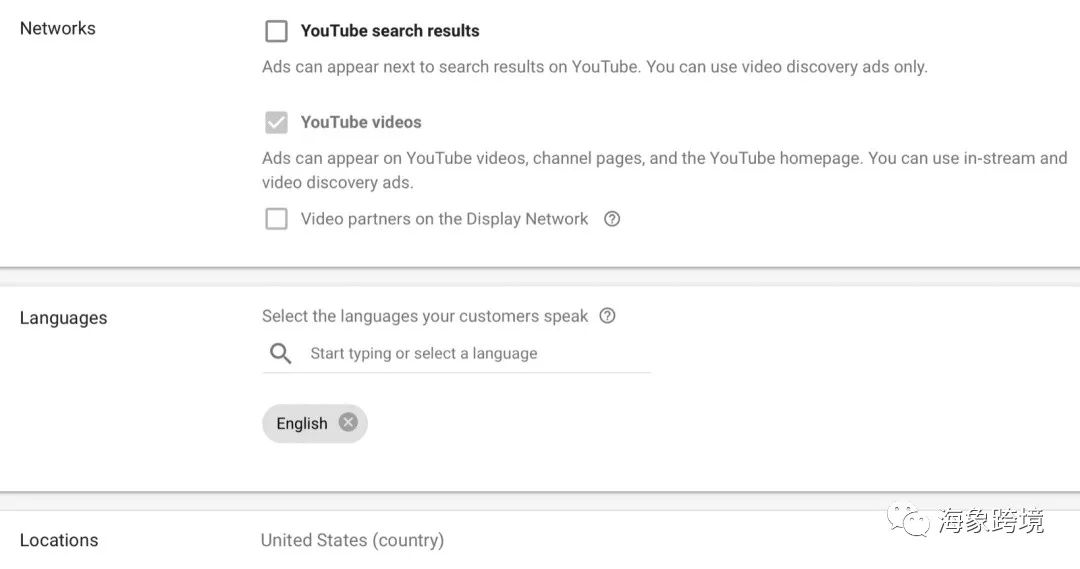Image resolution: width=1080 pixels, height=569 pixels.
Task: Click 'Select the languages your customers speak' text
Action: pos(425,316)
